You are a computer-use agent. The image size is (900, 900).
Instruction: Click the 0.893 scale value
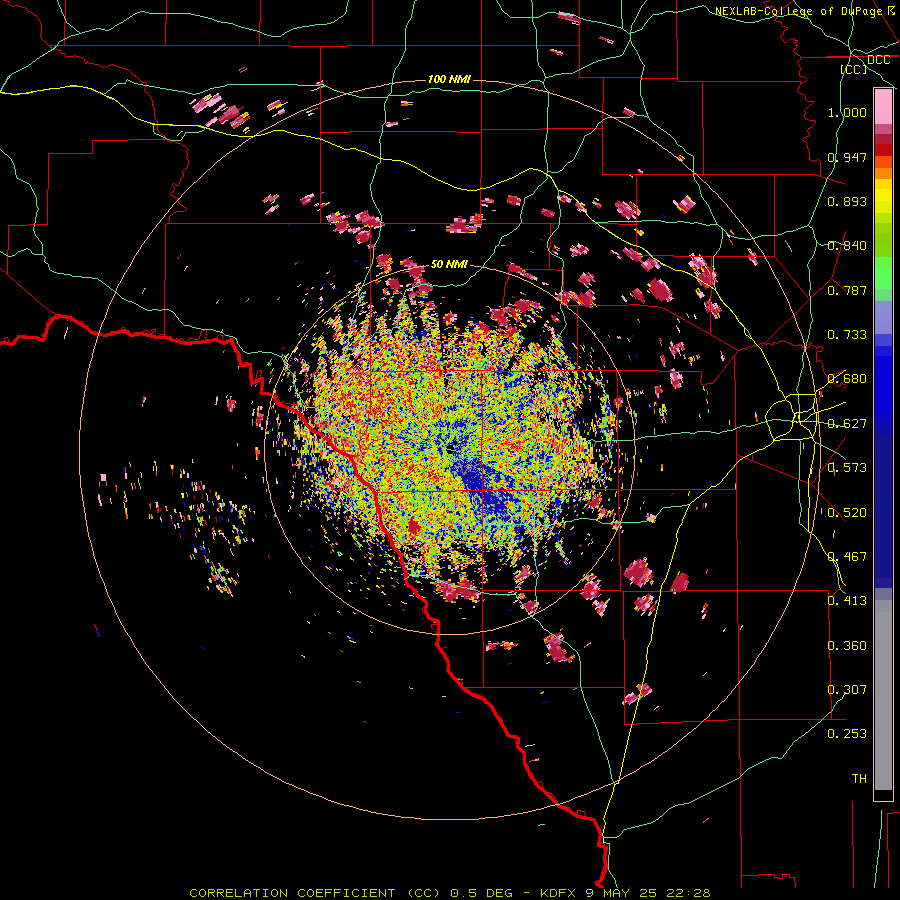point(847,201)
